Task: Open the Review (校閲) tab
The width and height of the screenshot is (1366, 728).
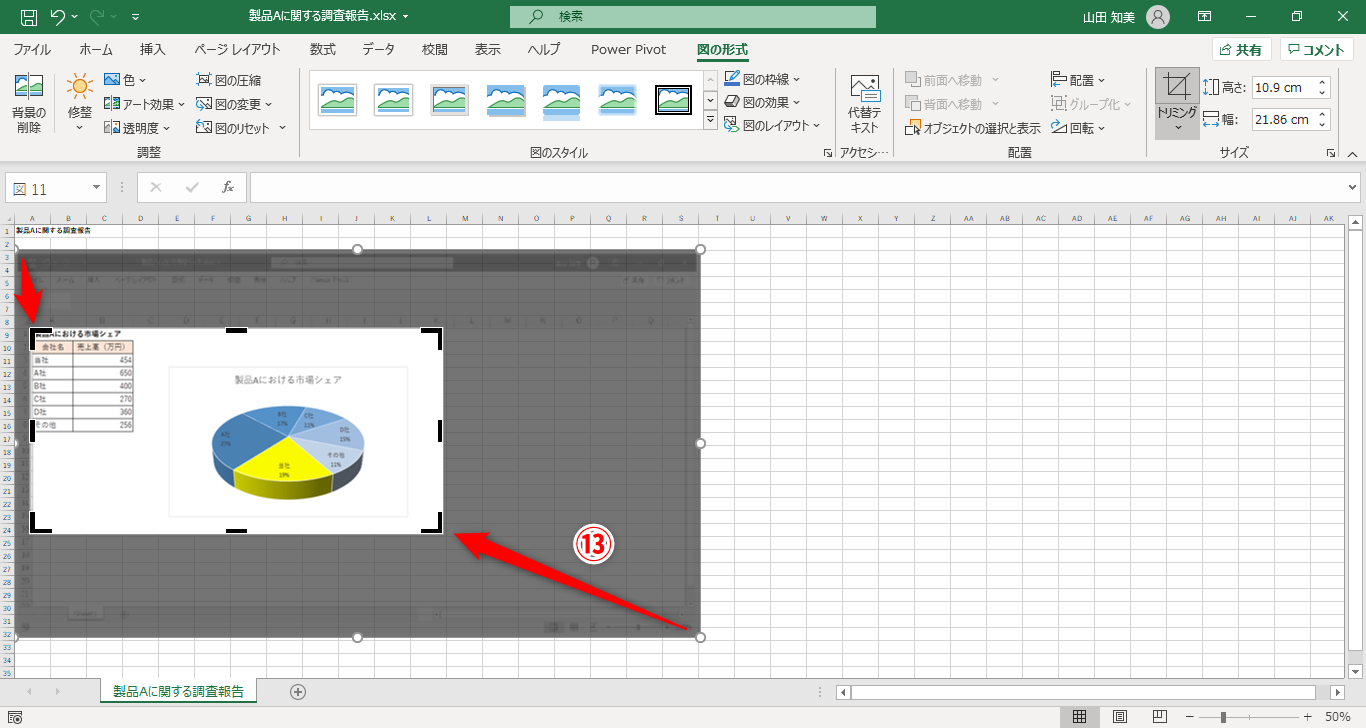Action: [434, 50]
